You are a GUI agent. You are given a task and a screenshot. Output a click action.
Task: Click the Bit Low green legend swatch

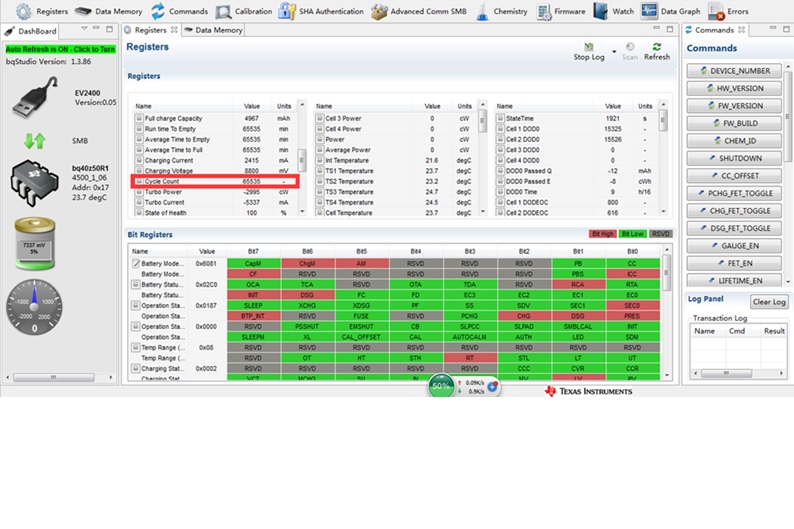click(x=632, y=234)
